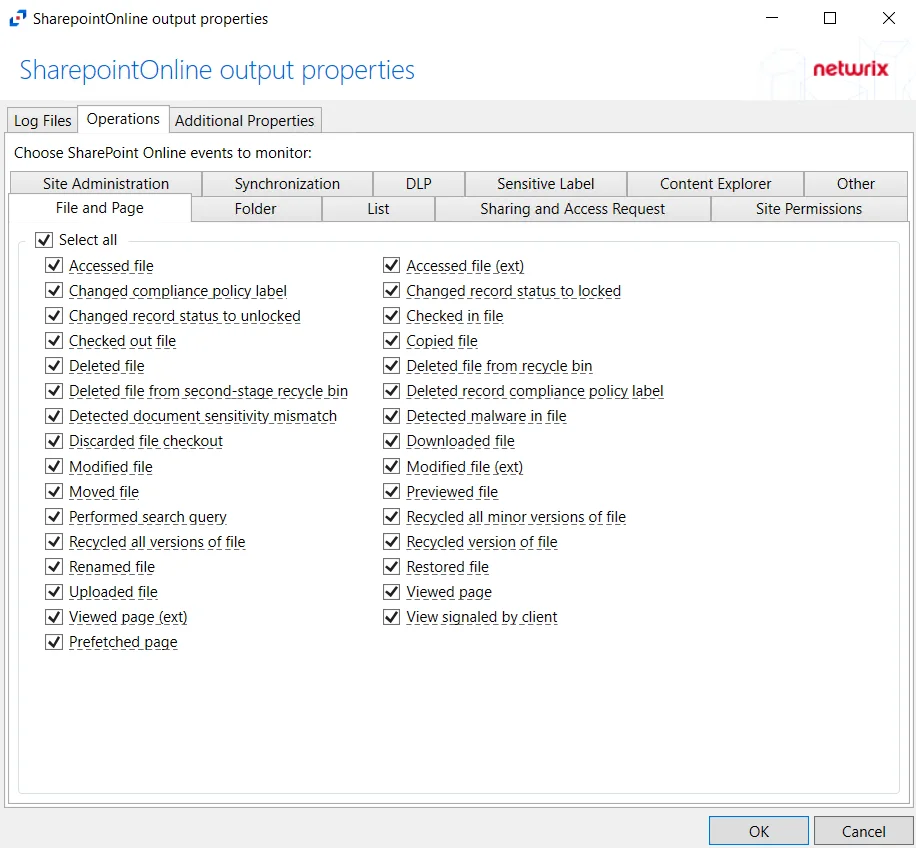Uncheck Viewed page (ext) checkbox

coord(54,617)
